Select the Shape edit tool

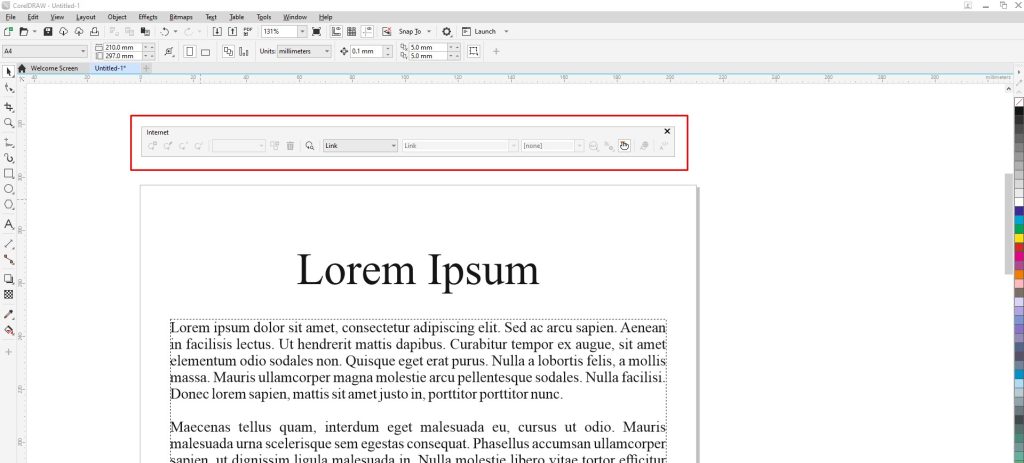point(8,88)
